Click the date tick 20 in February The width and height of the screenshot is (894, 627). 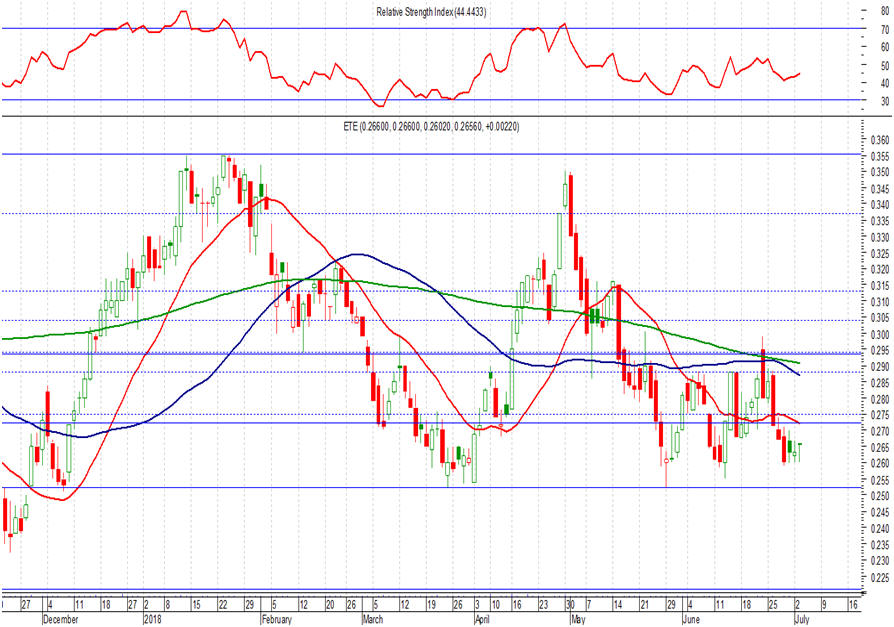point(330,605)
